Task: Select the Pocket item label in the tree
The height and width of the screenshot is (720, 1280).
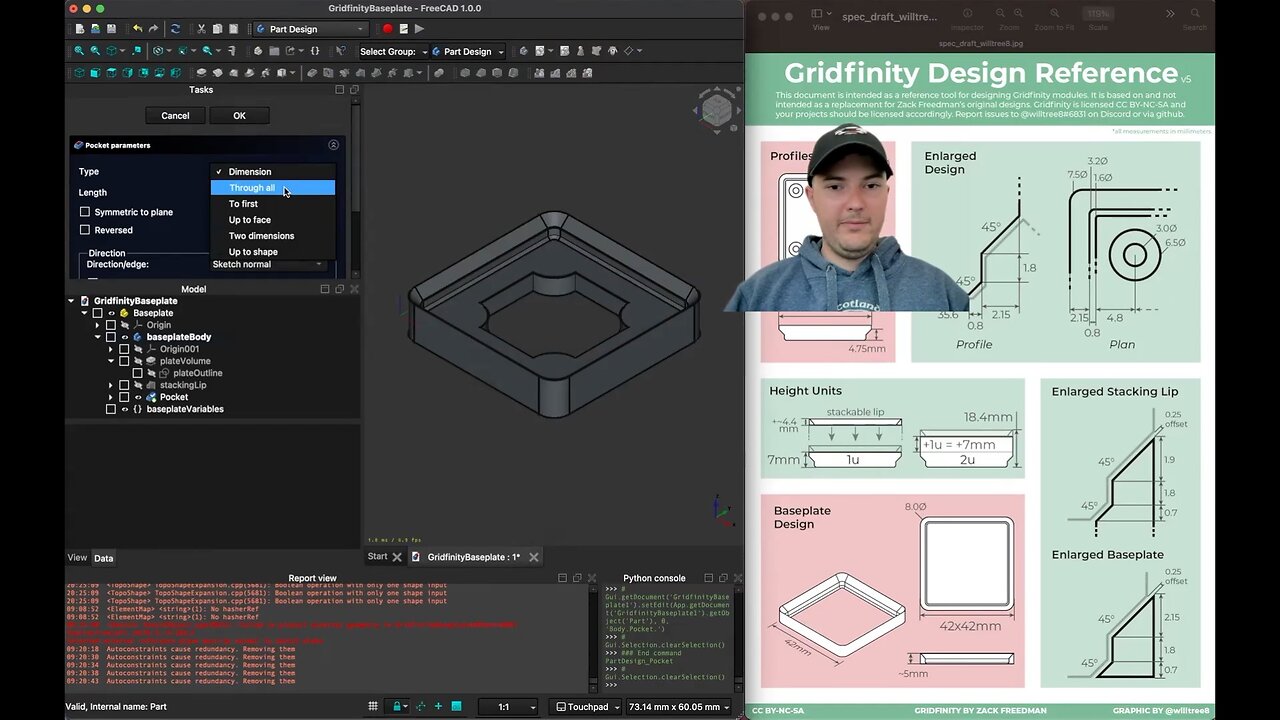Action: coord(173,397)
